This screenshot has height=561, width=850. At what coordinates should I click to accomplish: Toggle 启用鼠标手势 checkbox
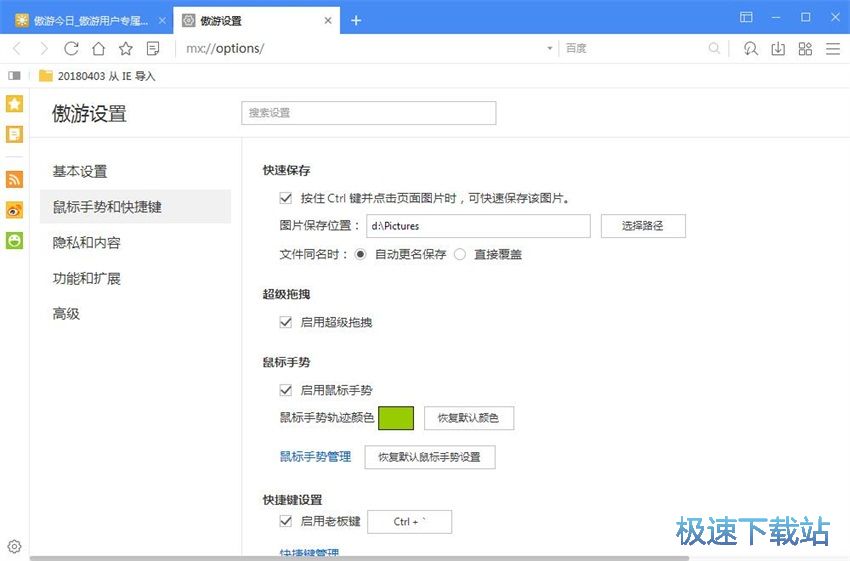pos(286,390)
